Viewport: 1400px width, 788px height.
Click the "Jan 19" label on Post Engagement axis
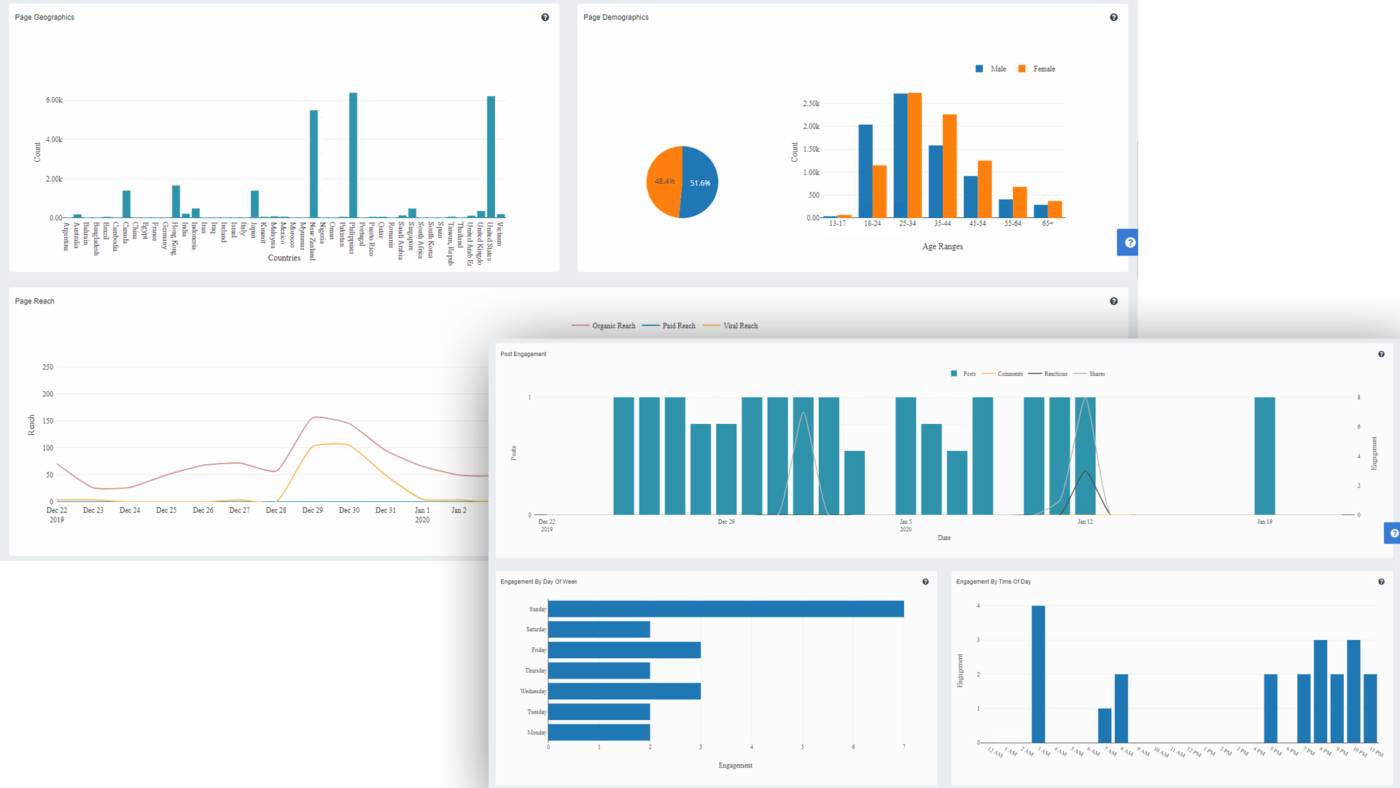tap(1264, 522)
